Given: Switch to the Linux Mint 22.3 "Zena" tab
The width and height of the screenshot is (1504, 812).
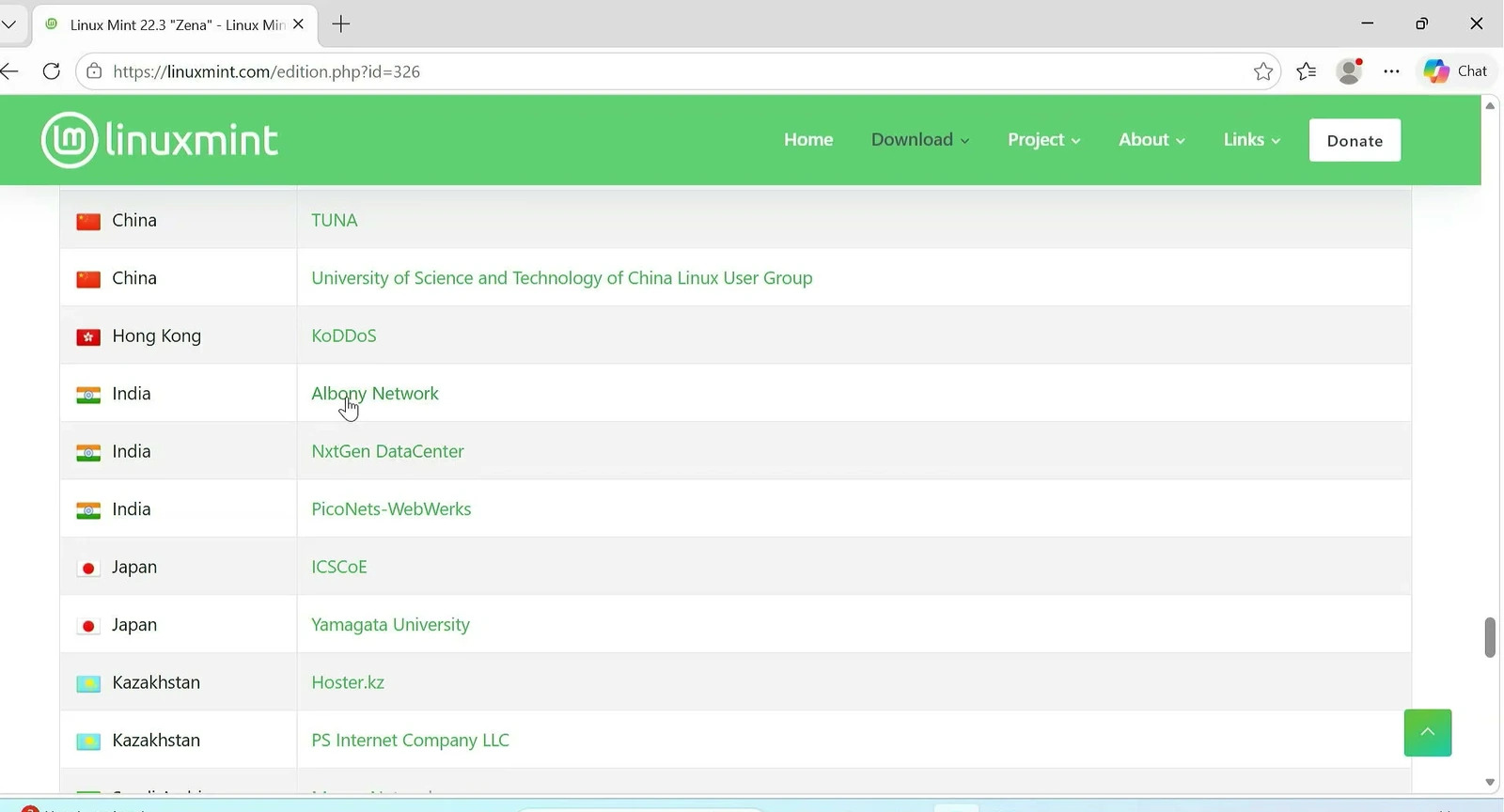Looking at the screenshot, I should (176, 25).
